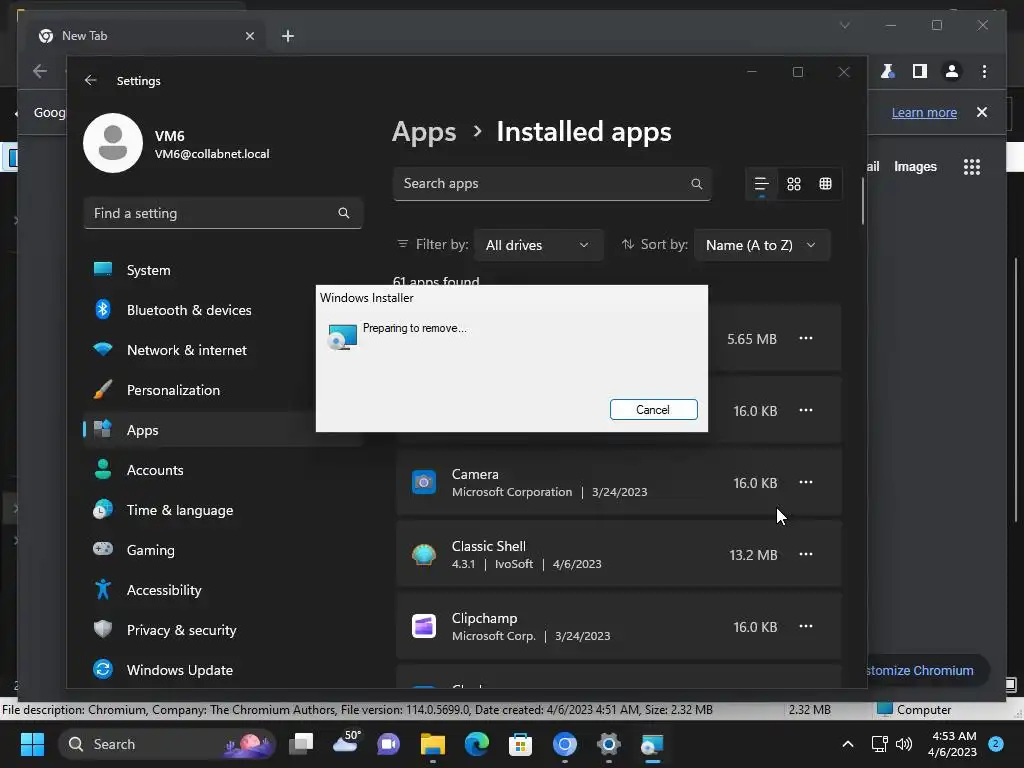Open the Filter by All drives dropdown

click(x=538, y=245)
